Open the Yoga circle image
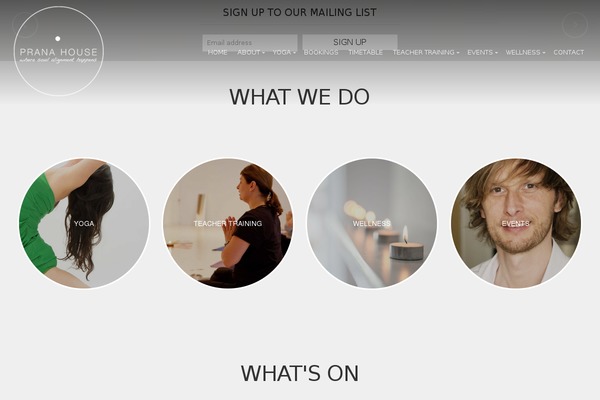The height and width of the screenshot is (400, 600). coord(84,223)
